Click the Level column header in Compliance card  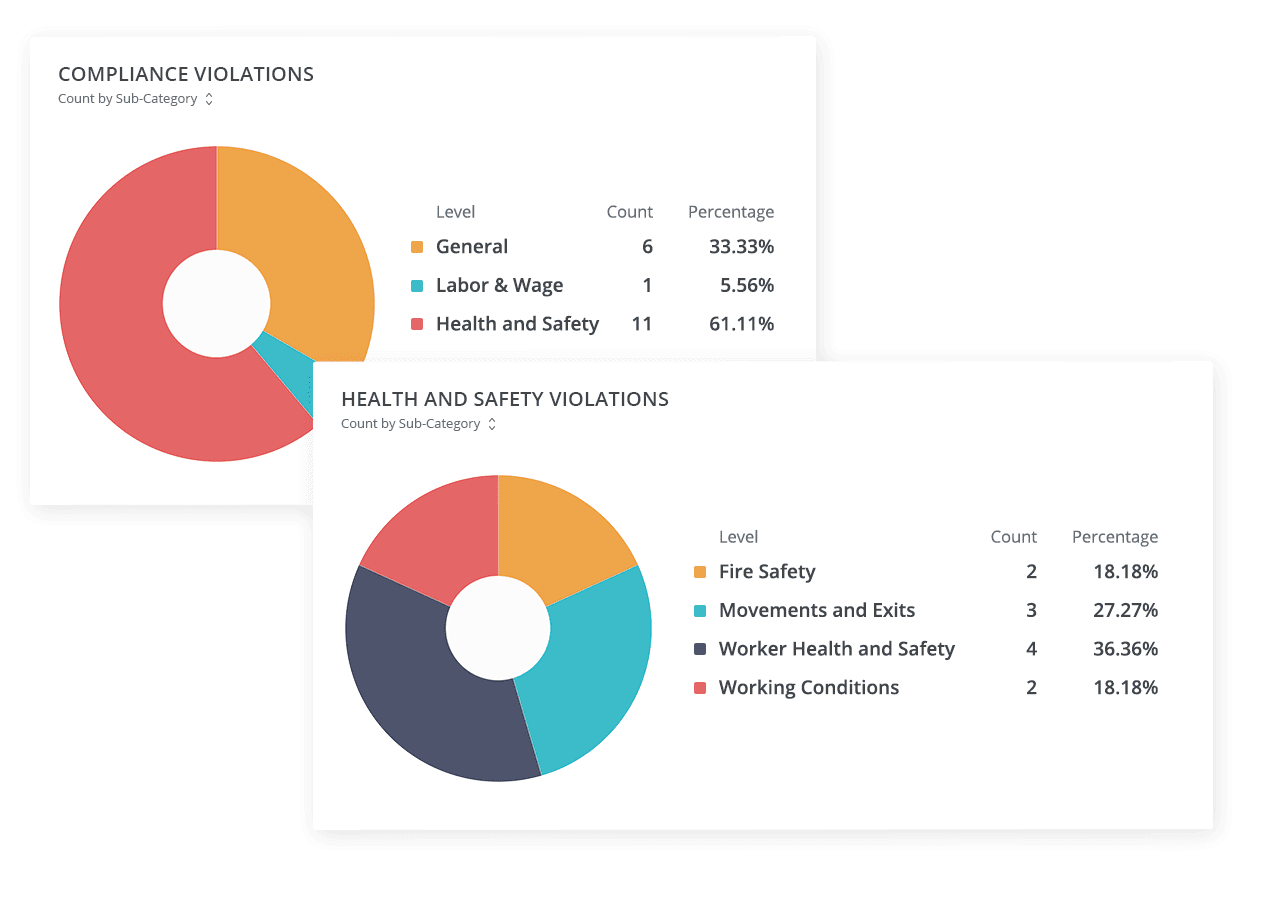455,212
